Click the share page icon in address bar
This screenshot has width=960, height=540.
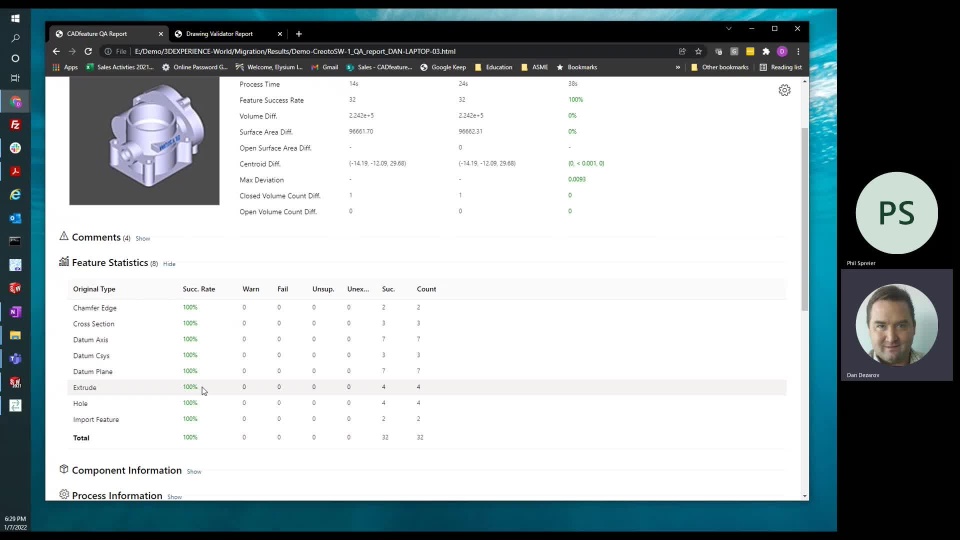pos(682,51)
